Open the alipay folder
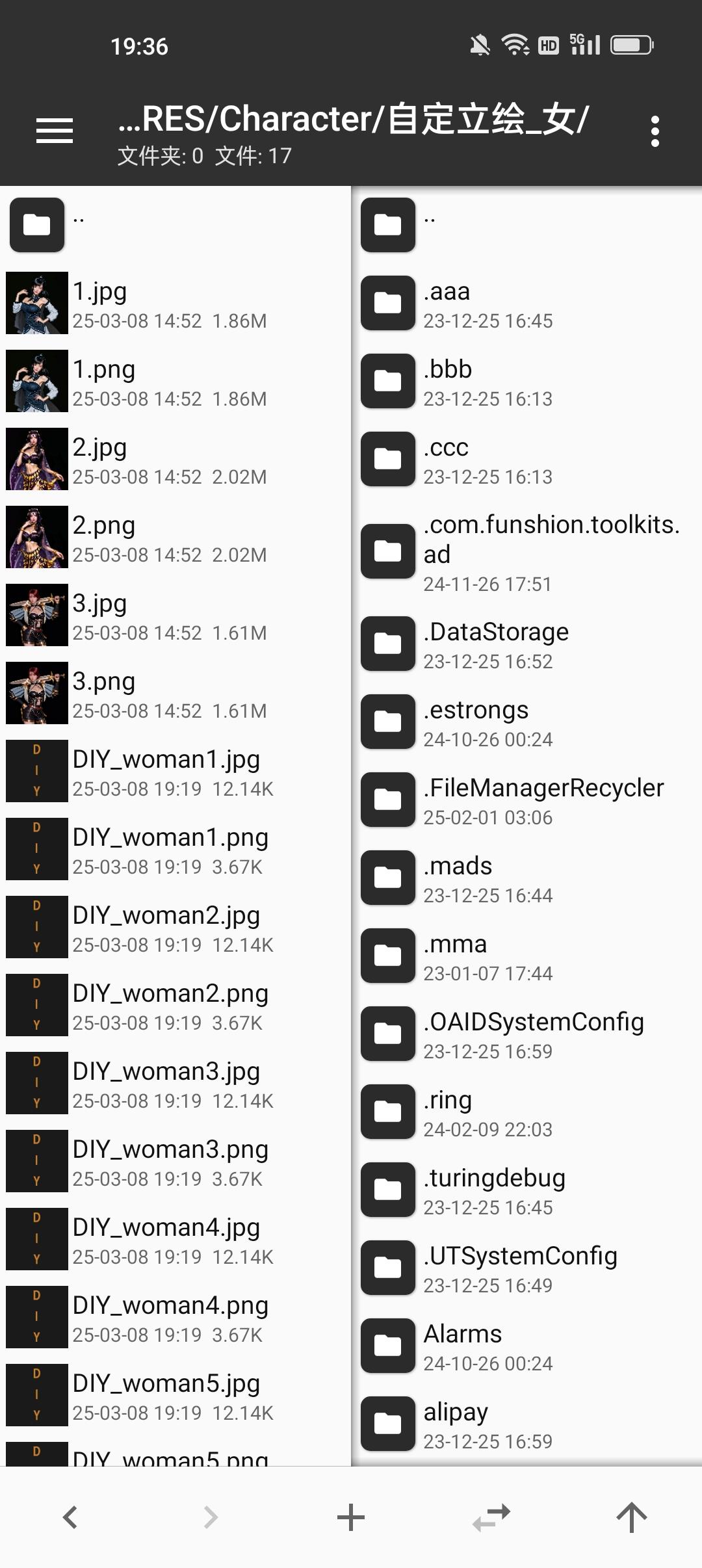Image resolution: width=702 pixels, height=1568 pixels. pyautogui.click(x=526, y=1424)
